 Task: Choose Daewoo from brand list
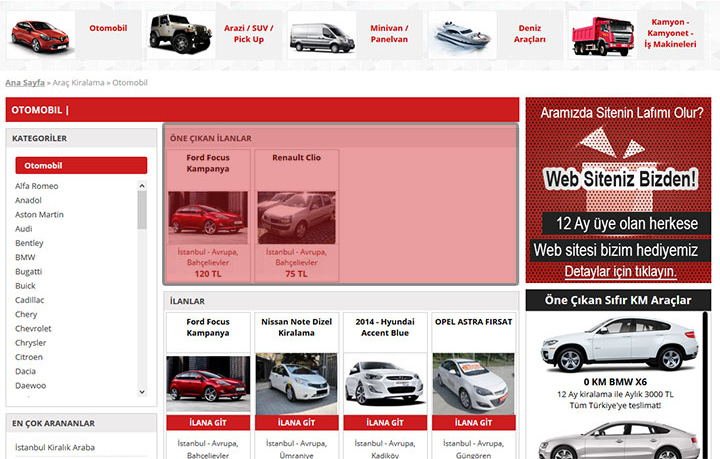point(30,385)
